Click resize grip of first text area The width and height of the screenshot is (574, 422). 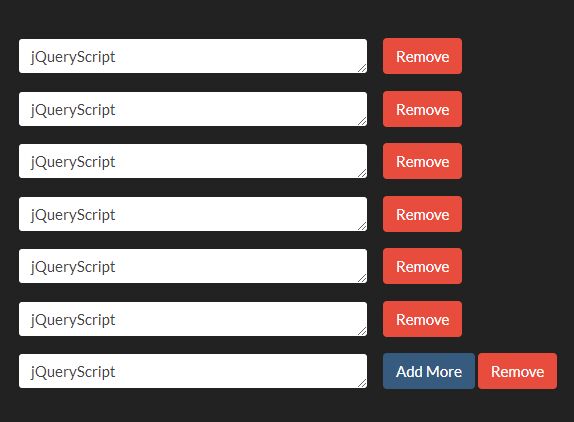coord(362,68)
